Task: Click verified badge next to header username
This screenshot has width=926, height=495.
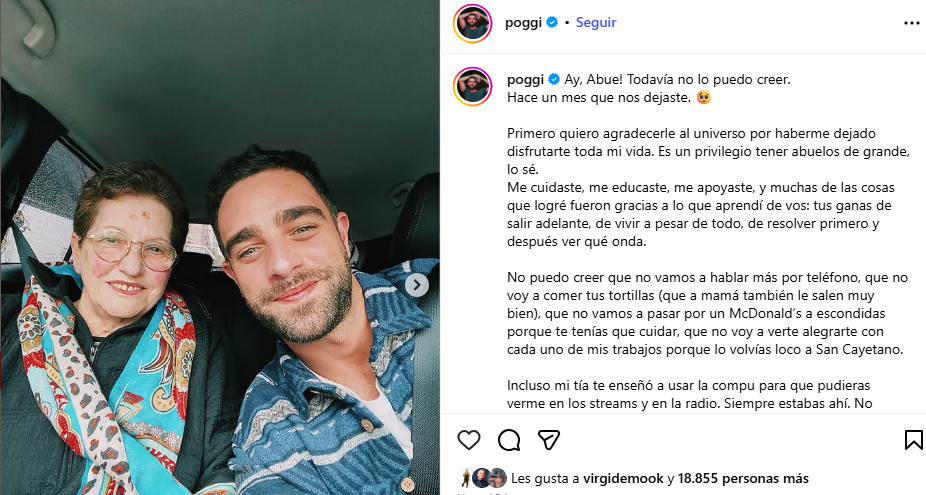Action: point(552,22)
